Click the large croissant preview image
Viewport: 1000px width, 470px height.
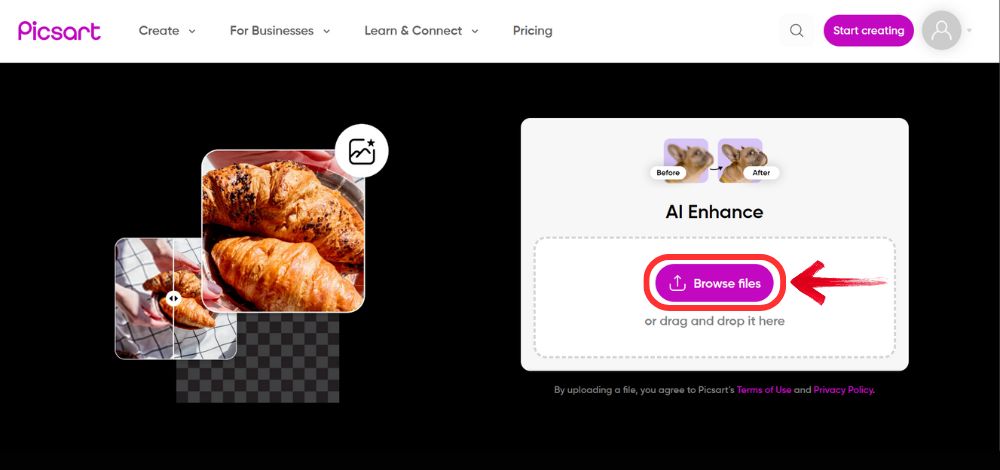(283, 231)
